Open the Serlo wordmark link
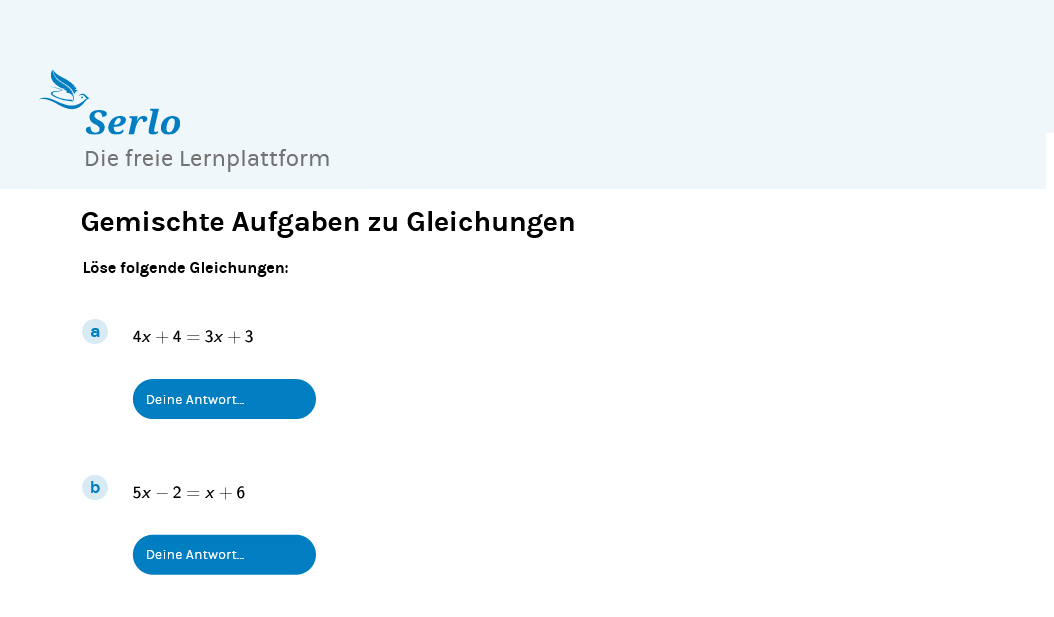The height and width of the screenshot is (617, 1054). [133, 122]
